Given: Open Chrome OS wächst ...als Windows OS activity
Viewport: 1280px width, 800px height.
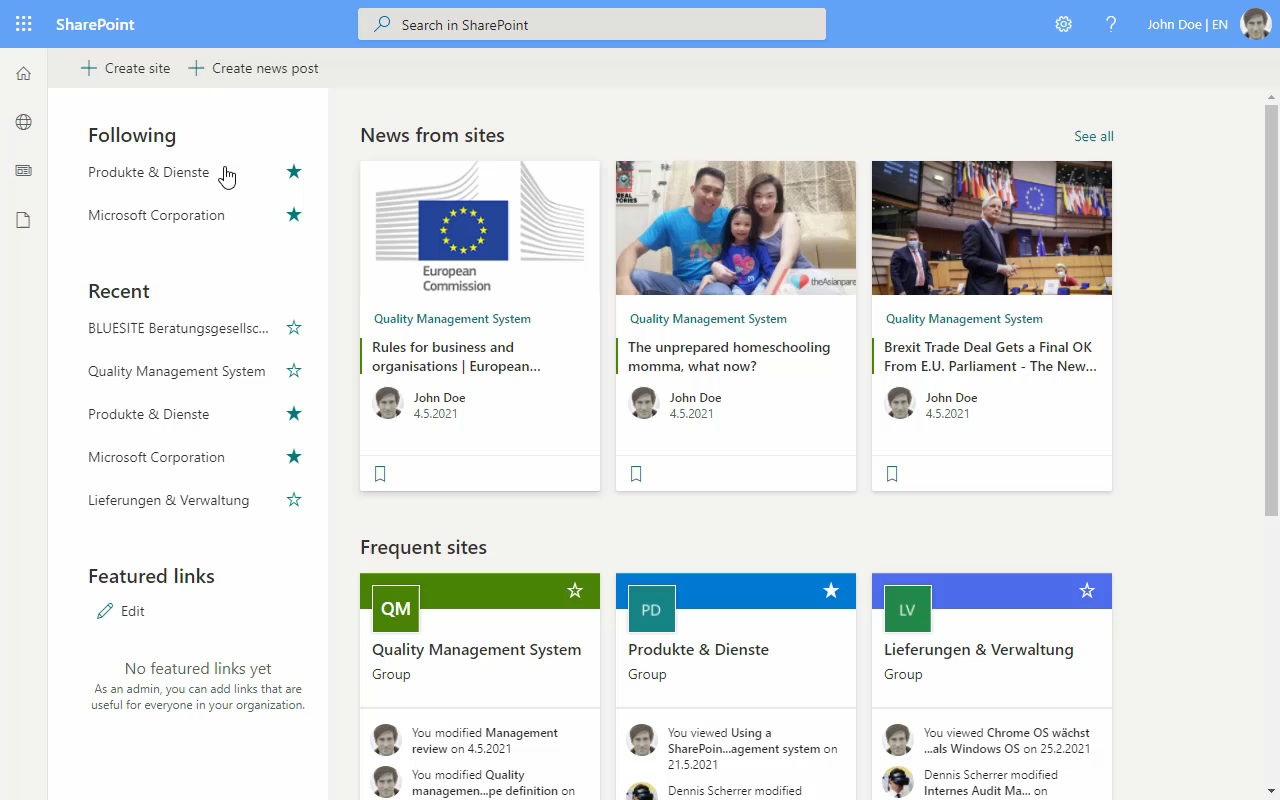Looking at the screenshot, I should pyautogui.click(x=1007, y=741).
